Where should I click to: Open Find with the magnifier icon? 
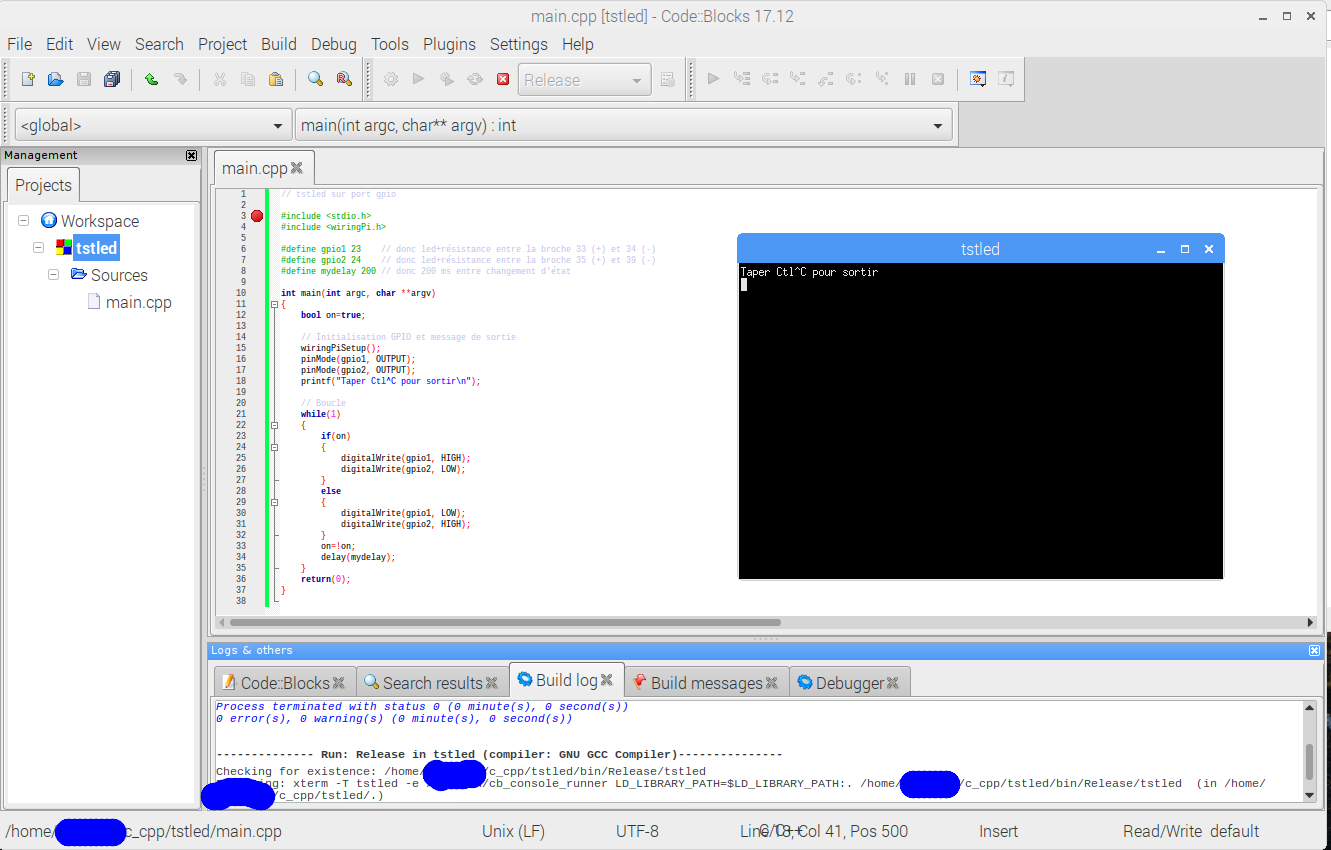tap(315, 80)
